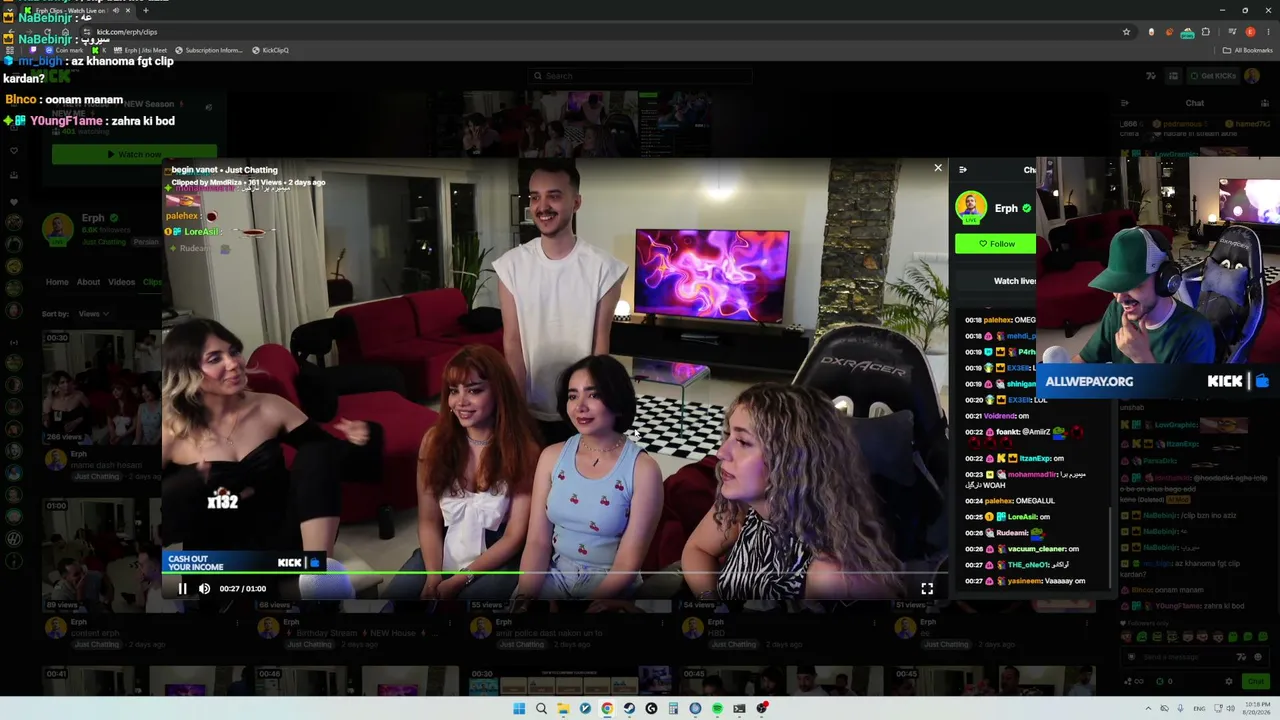Open the Erph channel name link in clip panel
Image resolution: width=1280 pixels, height=720 pixels.
(1006, 208)
